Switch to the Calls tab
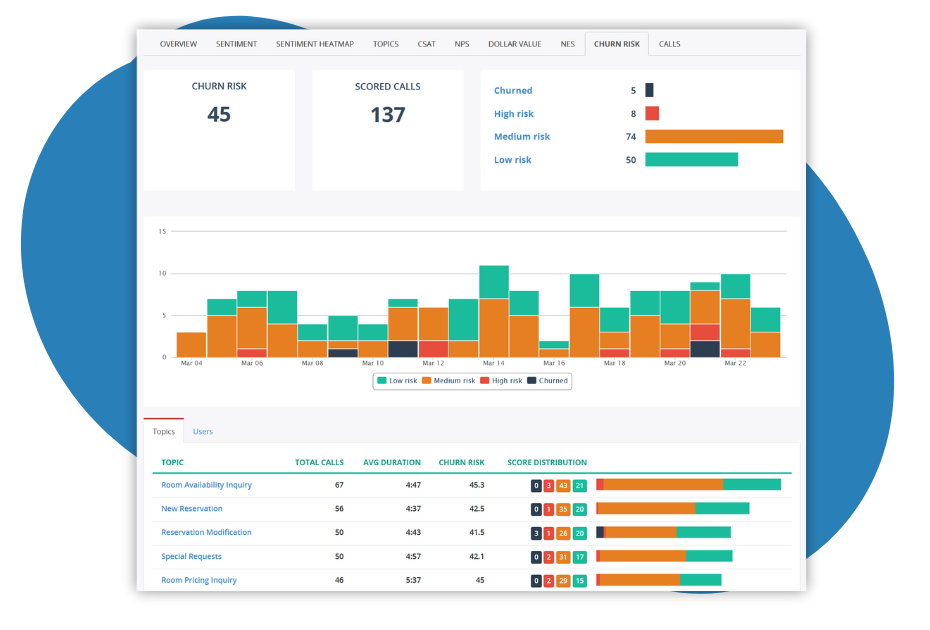The image size is (930, 630). [x=669, y=43]
